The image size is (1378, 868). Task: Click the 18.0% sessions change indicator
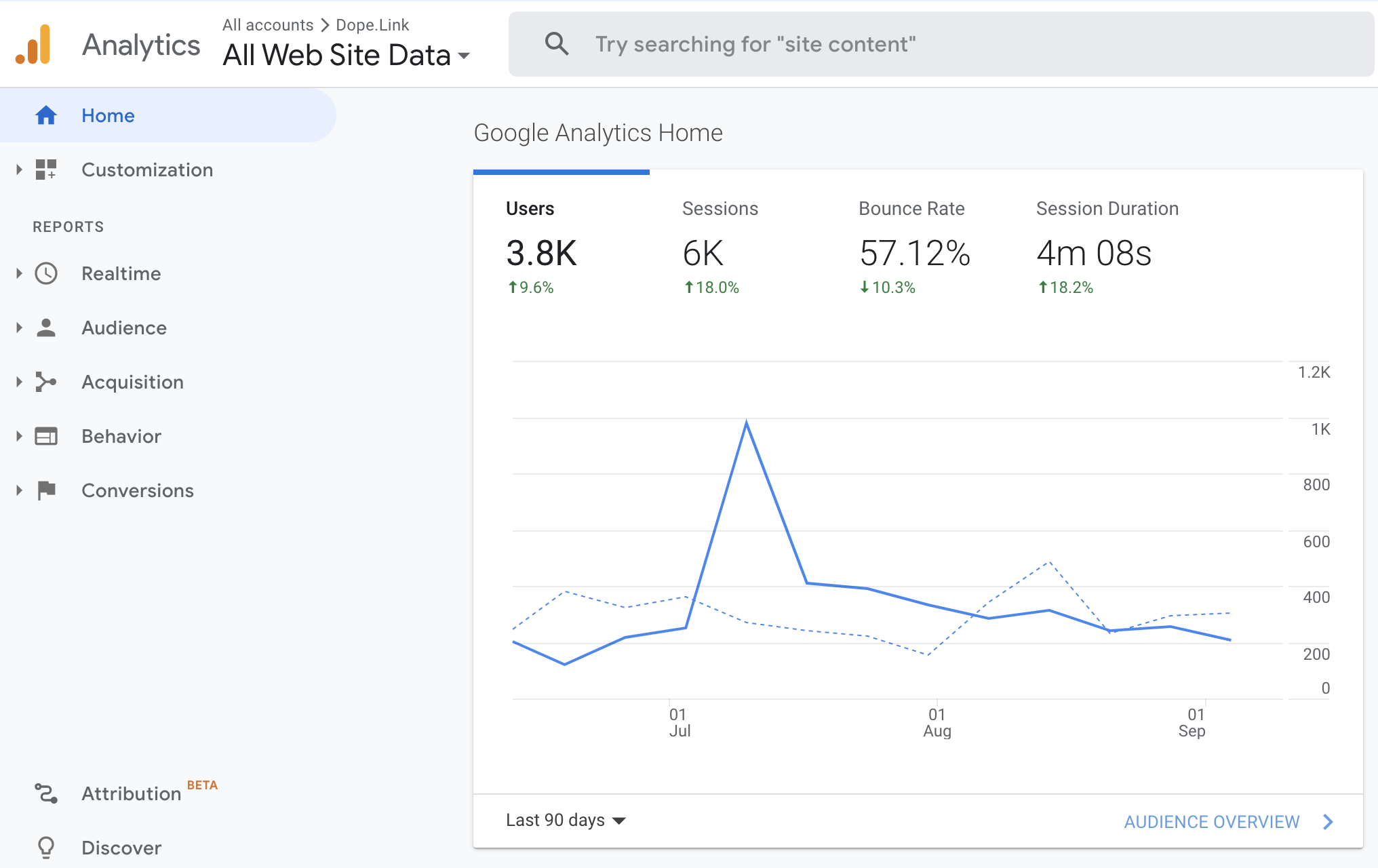[x=711, y=288]
